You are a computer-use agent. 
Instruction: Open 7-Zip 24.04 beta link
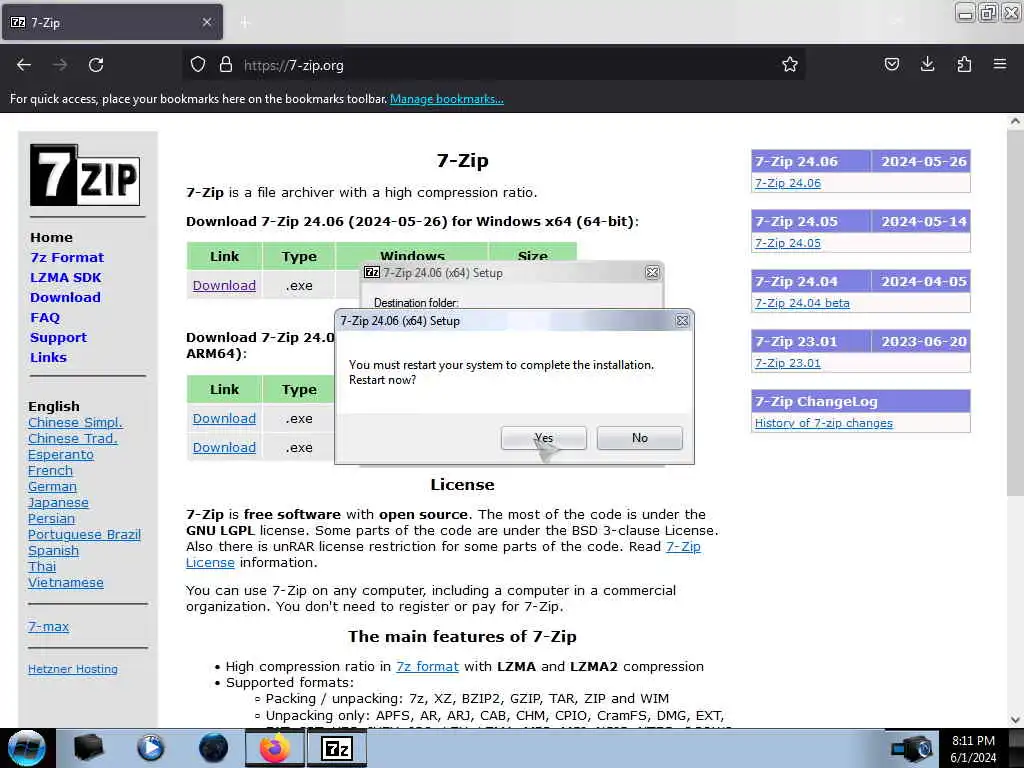(802, 303)
